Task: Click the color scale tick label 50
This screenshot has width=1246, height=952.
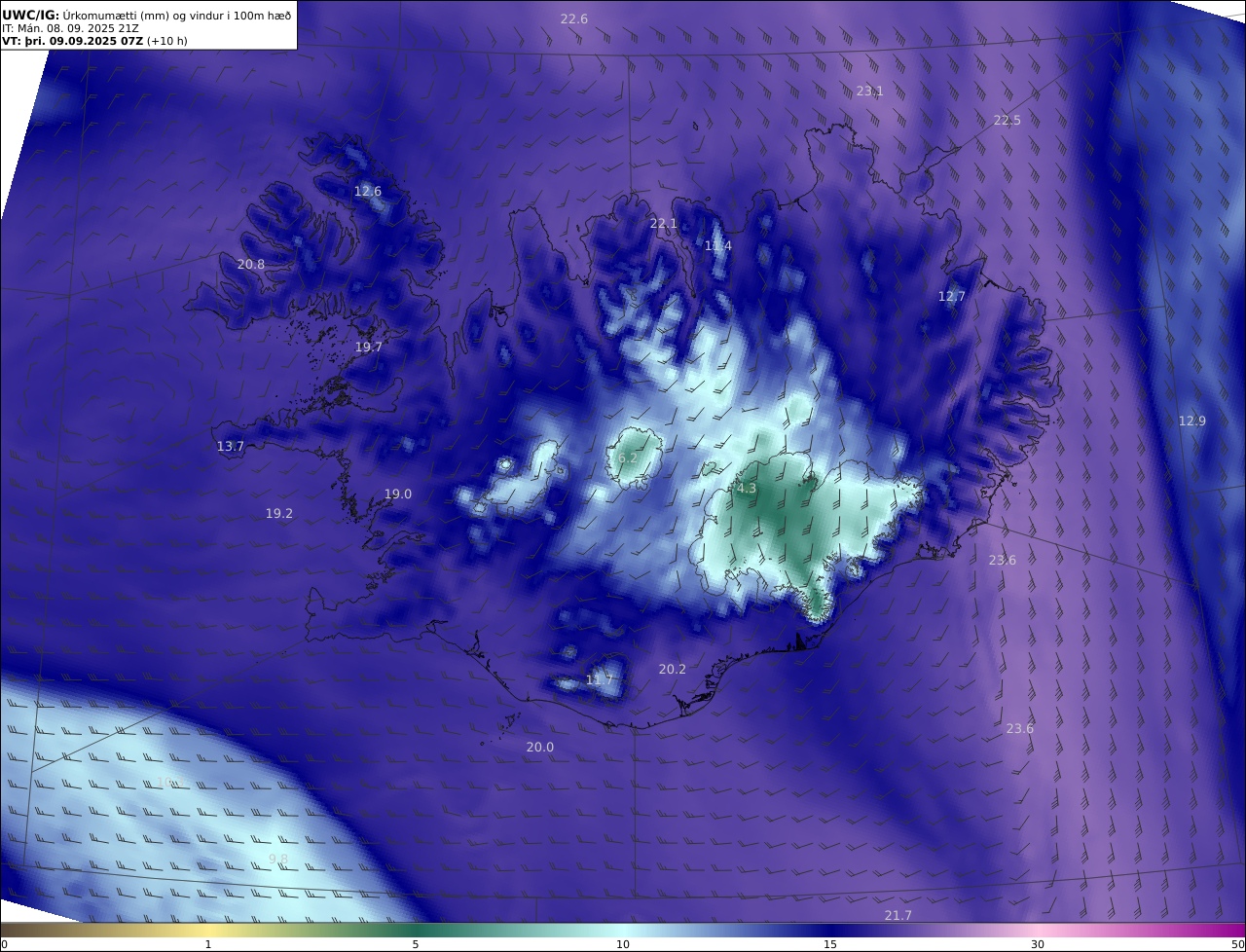Action: (x=1238, y=945)
